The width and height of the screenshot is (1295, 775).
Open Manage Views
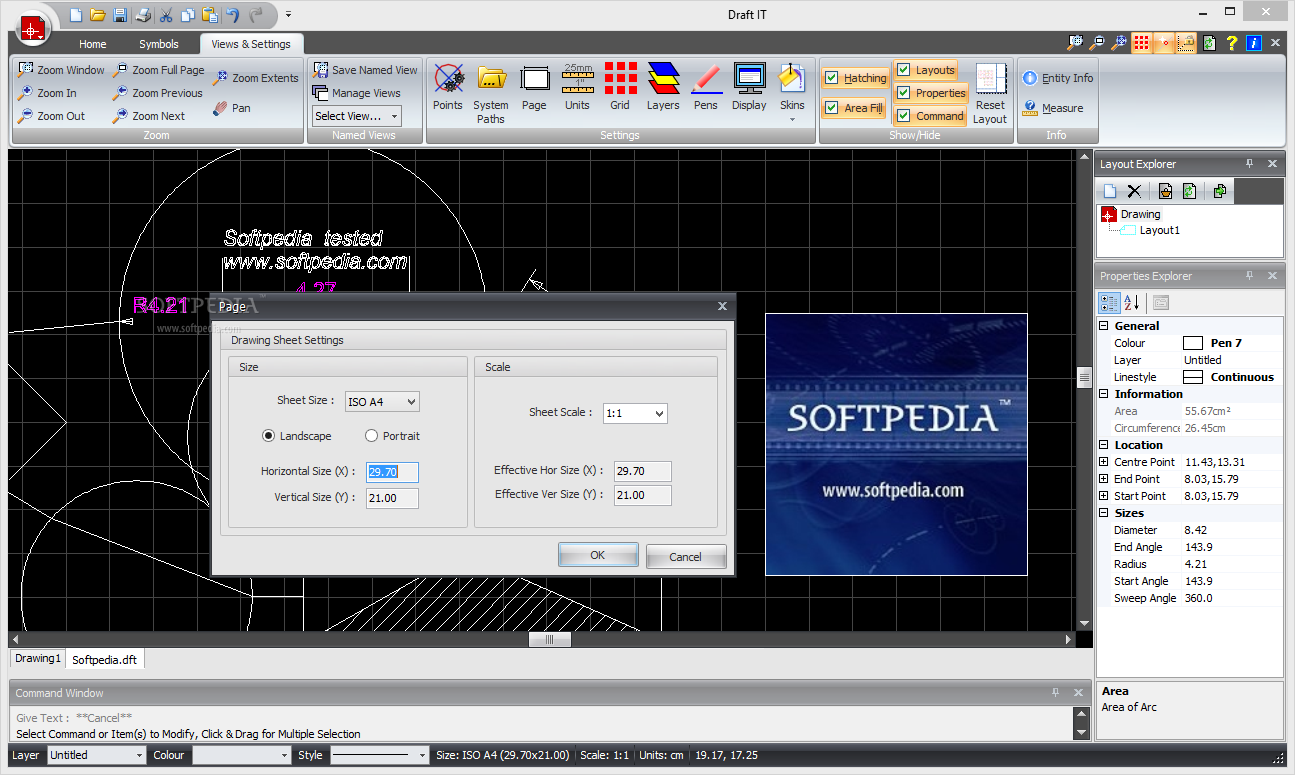(x=356, y=93)
